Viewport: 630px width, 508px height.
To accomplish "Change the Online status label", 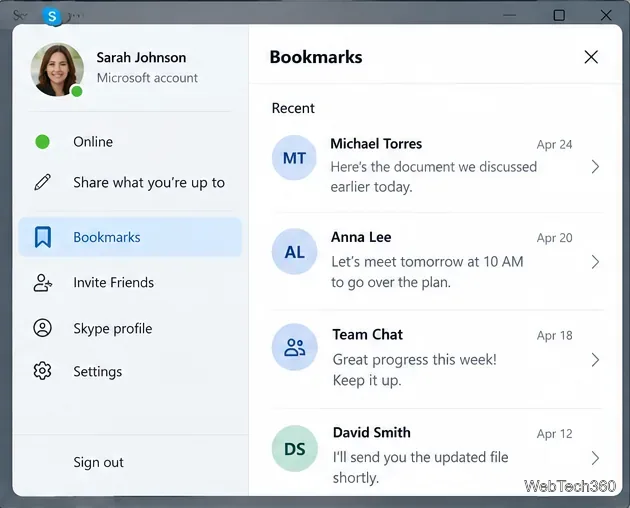I will point(93,142).
